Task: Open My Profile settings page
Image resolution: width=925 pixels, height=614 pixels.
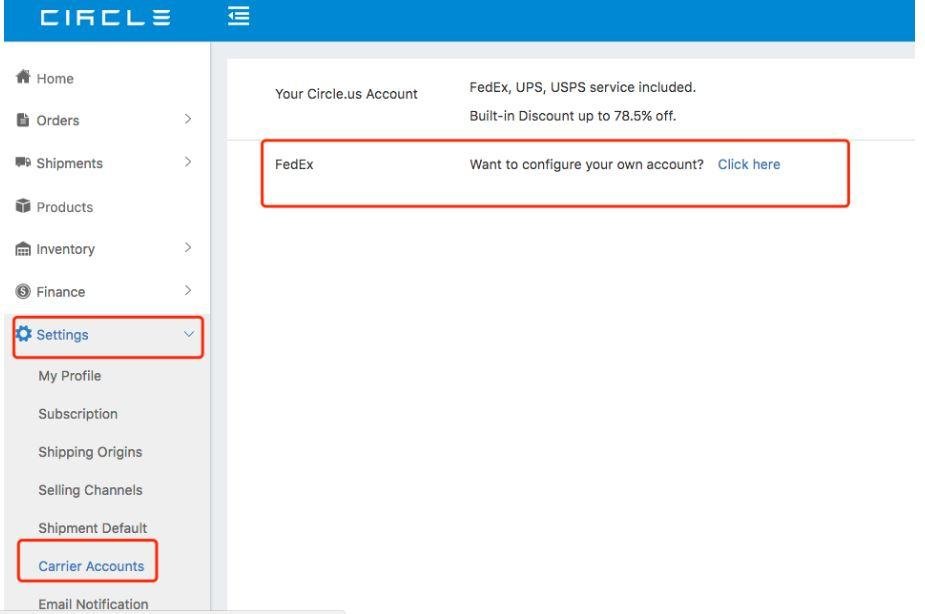Action: 70,376
